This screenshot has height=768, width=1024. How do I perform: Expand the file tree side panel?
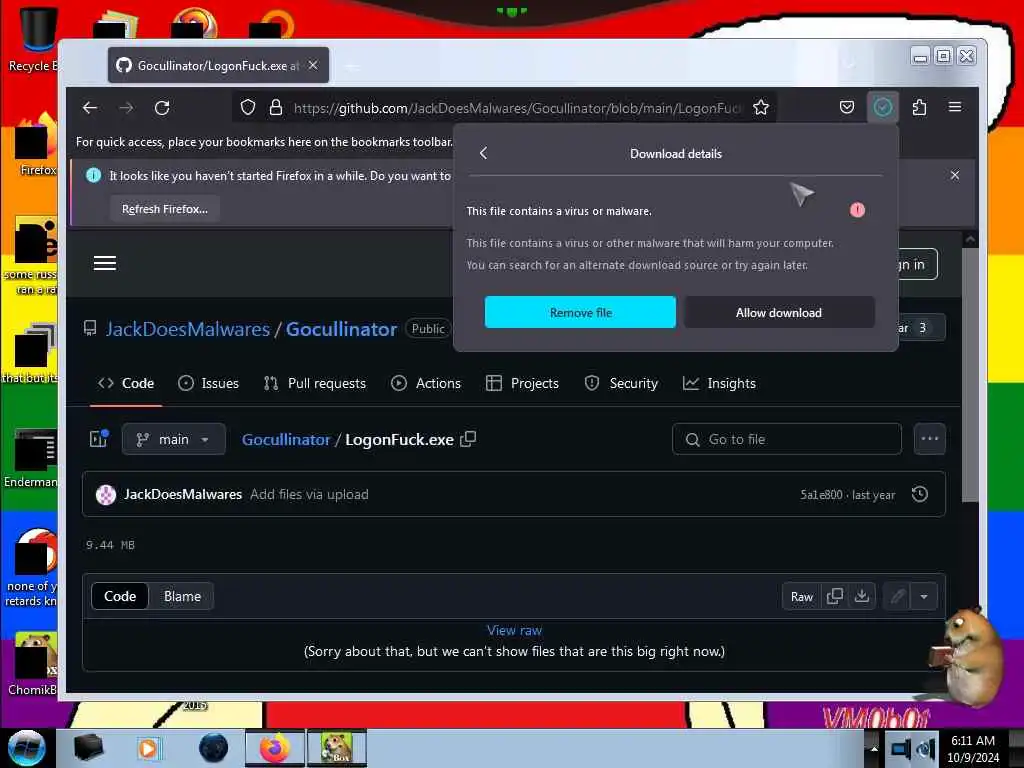click(99, 439)
